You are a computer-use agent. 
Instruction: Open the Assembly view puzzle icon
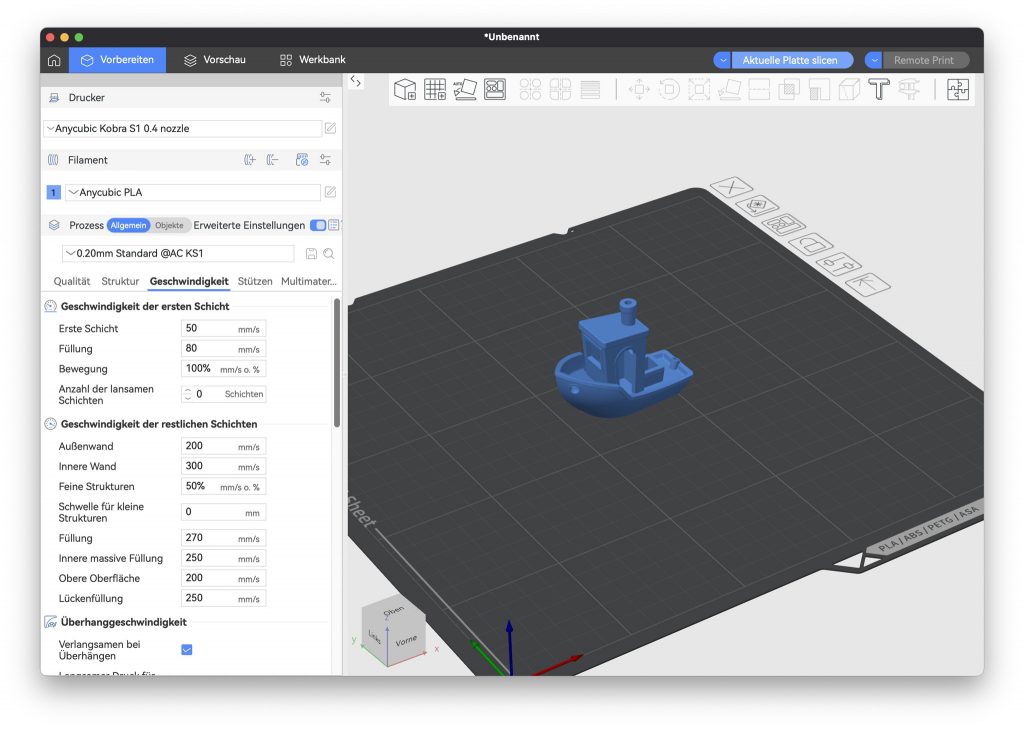pyautogui.click(x=957, y=89)
